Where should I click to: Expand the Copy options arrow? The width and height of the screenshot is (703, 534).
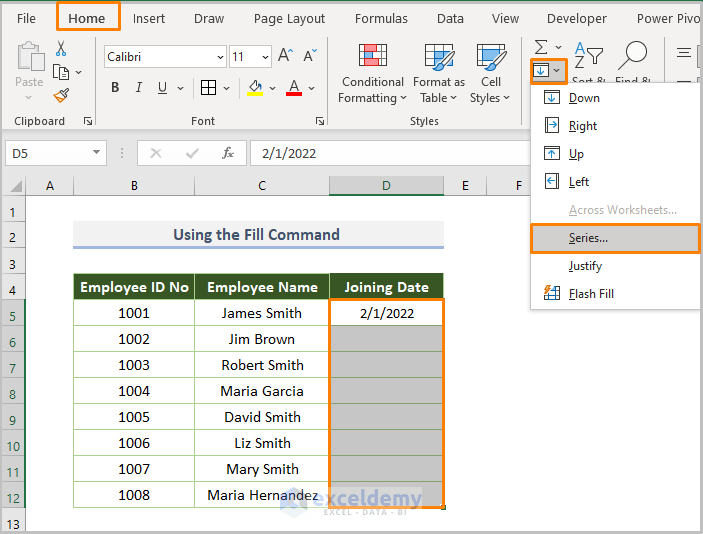tap(78, 72)
